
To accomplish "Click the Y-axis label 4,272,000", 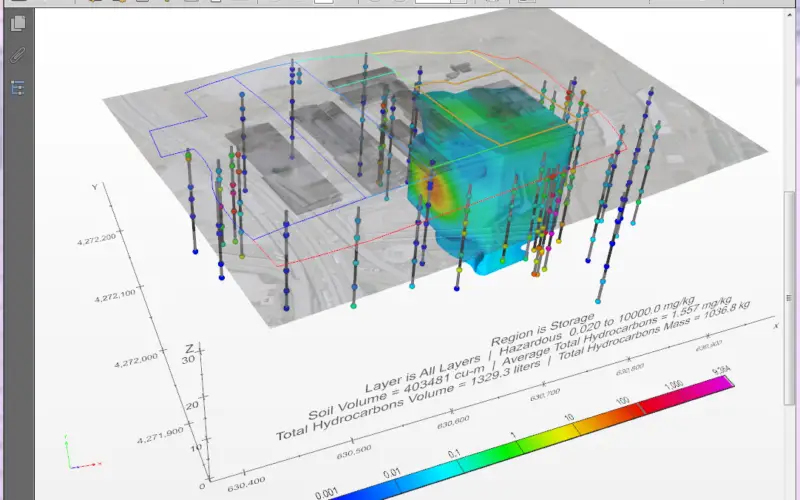I will (136, 361).
